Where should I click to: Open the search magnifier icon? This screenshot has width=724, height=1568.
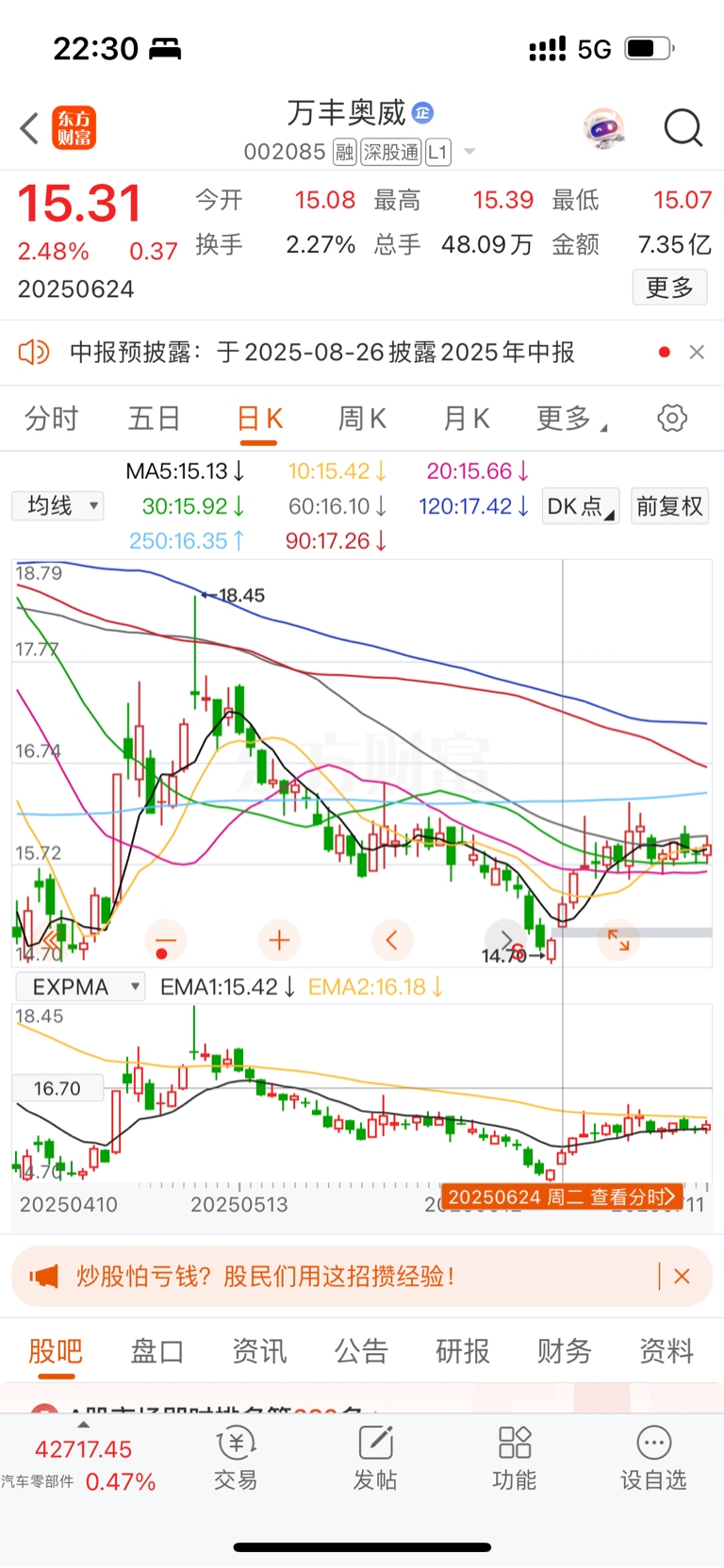pos(683,128)
